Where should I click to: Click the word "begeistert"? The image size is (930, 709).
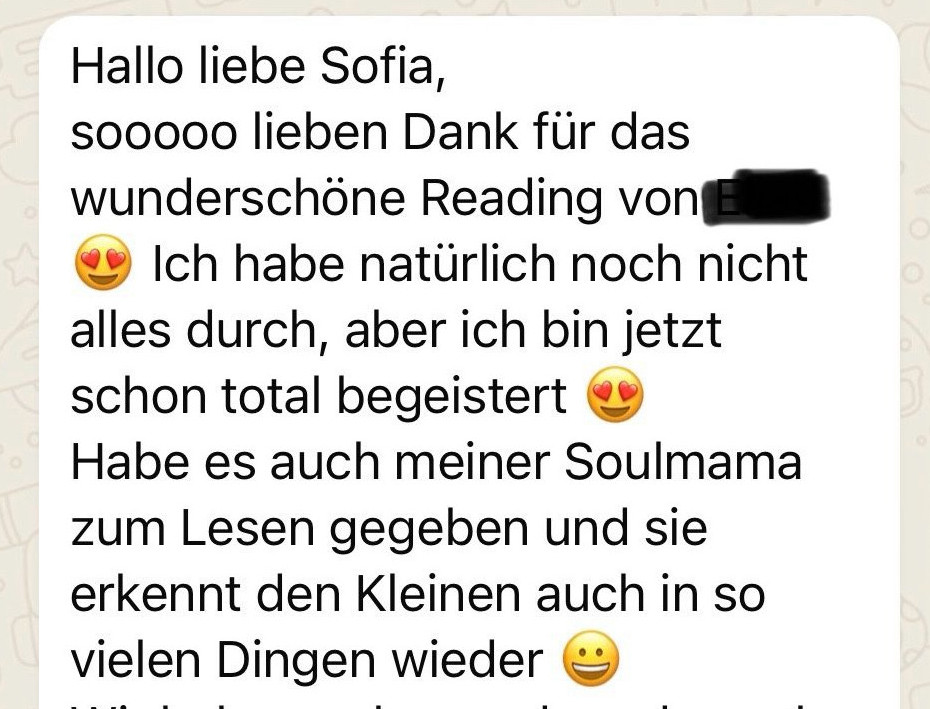(x=452, y=396)
